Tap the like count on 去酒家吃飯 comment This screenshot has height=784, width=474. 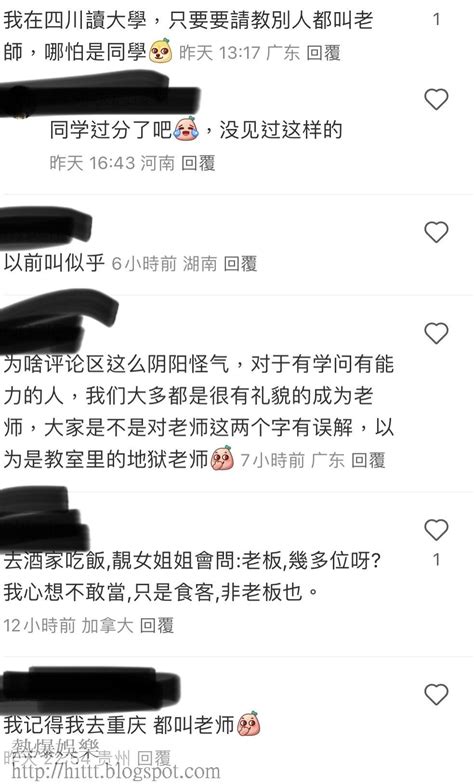436,560
